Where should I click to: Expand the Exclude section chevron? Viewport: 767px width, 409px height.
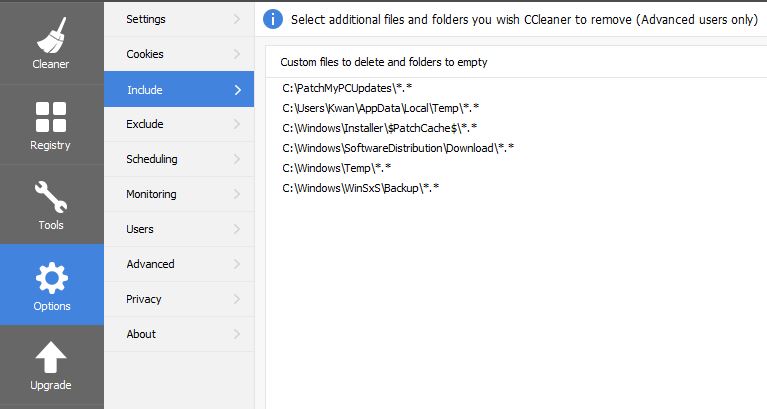[237, 124]
